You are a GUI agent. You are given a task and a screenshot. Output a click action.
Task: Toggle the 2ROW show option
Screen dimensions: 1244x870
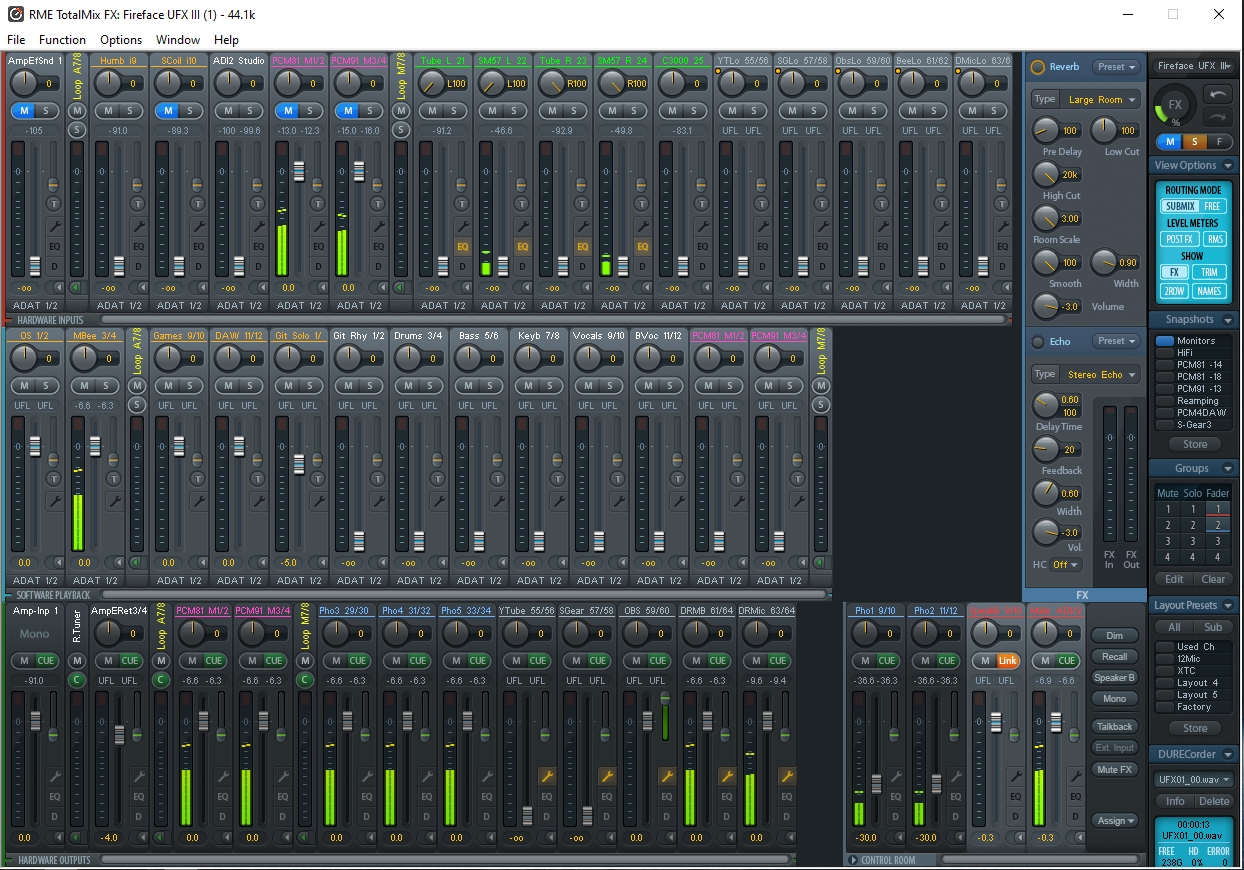(1174, 291)
